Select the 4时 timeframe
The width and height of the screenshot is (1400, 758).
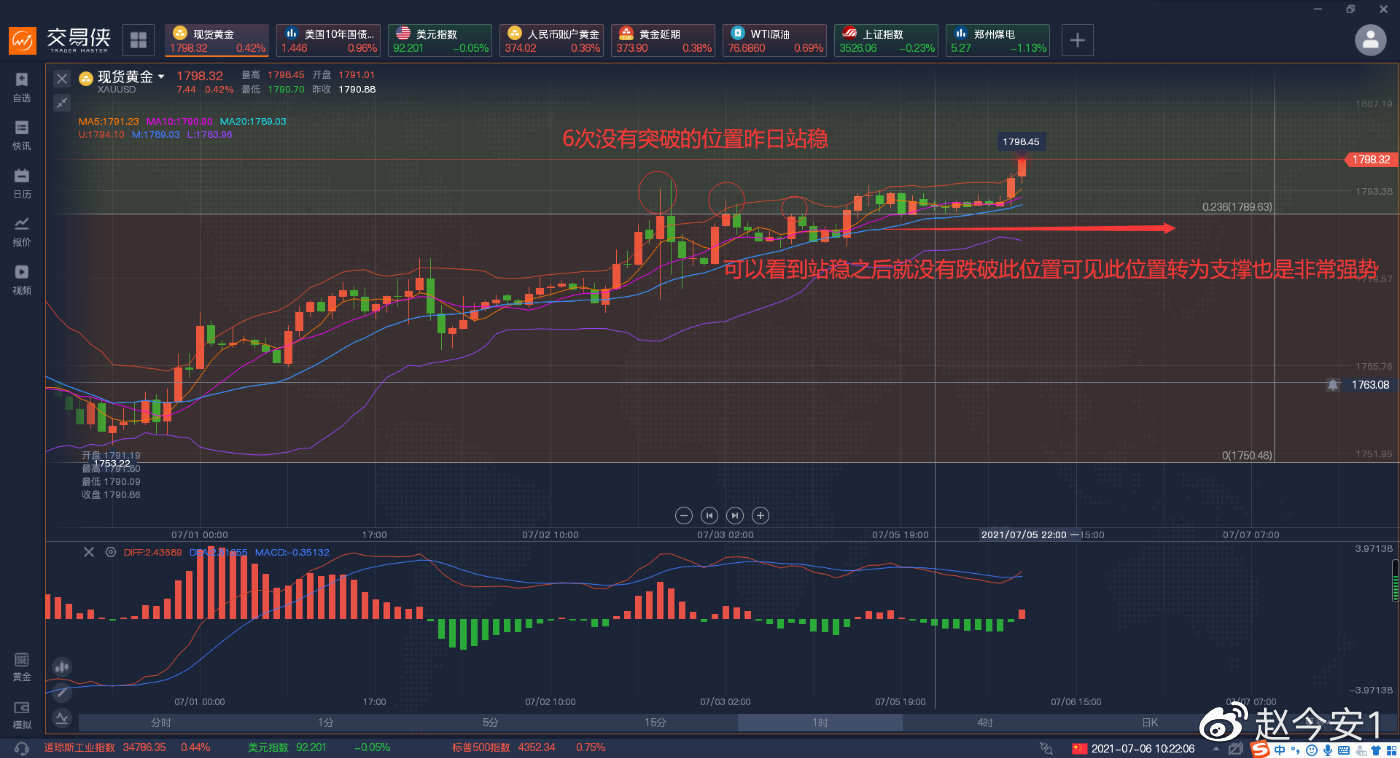tap(985, 722)
